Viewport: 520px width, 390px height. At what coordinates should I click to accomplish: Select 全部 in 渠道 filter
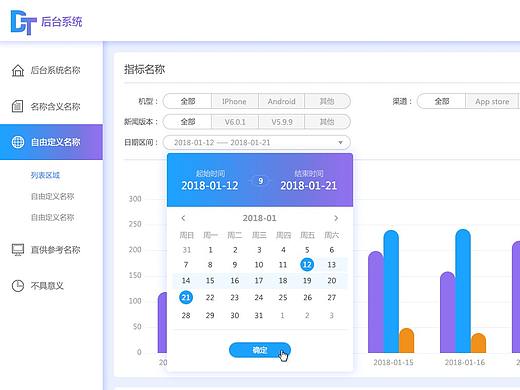(x=442, y=101)
